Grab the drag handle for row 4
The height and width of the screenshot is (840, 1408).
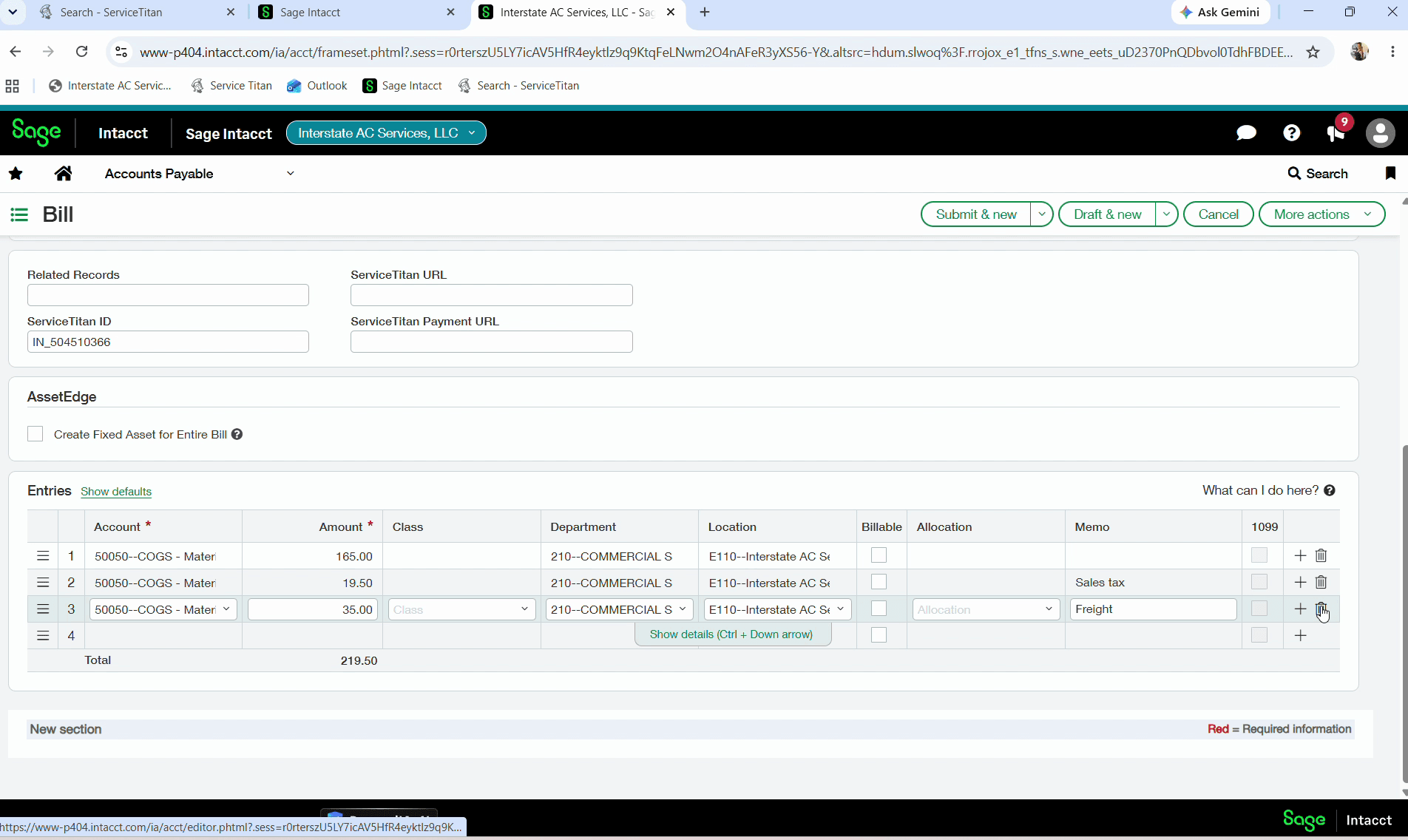tap(43, 636)
